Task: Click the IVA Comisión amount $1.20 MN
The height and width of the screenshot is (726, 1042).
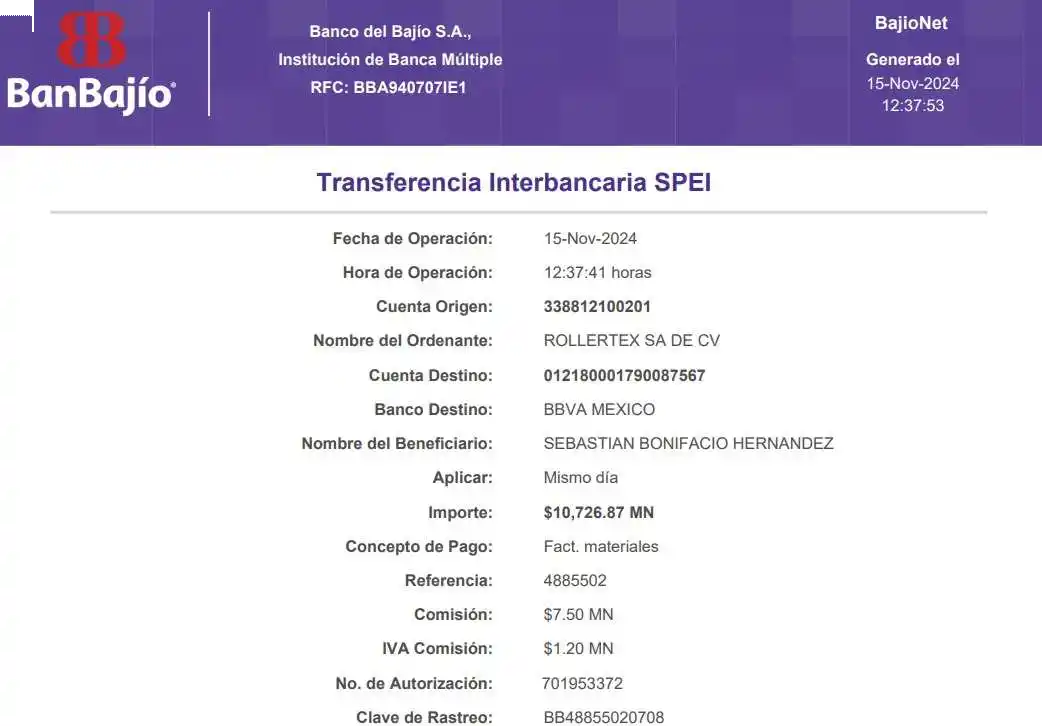Action: click(578, 649)
